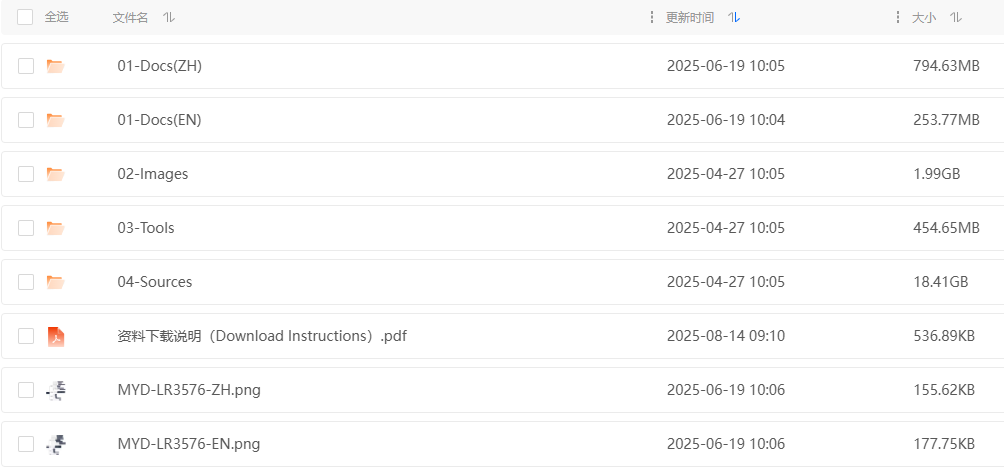The width and height of the screenshot is (1004, 471).
Task: Click the 01-Docs(ZH) folder icon
Action: [55, 66]
